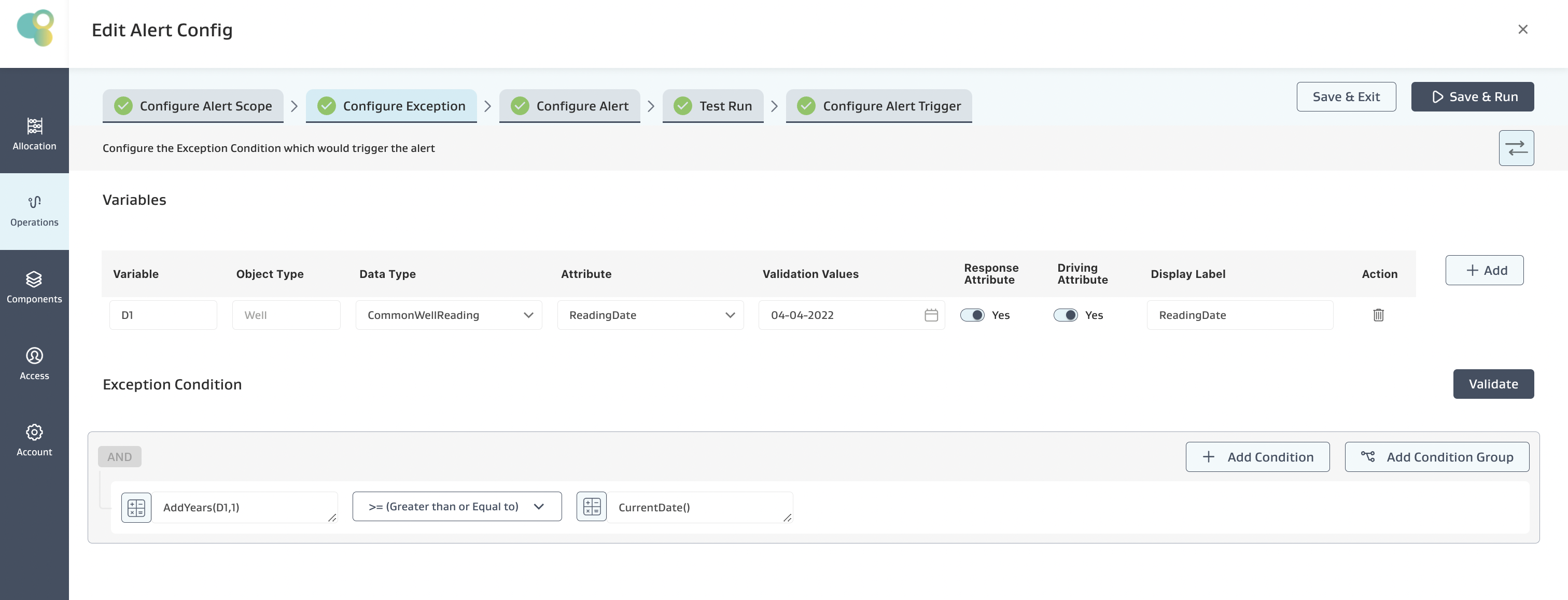The height and width of the screenshot is (600, 1568).
Task: Click Add Condition Group button
Action: tap(1436, 457)
